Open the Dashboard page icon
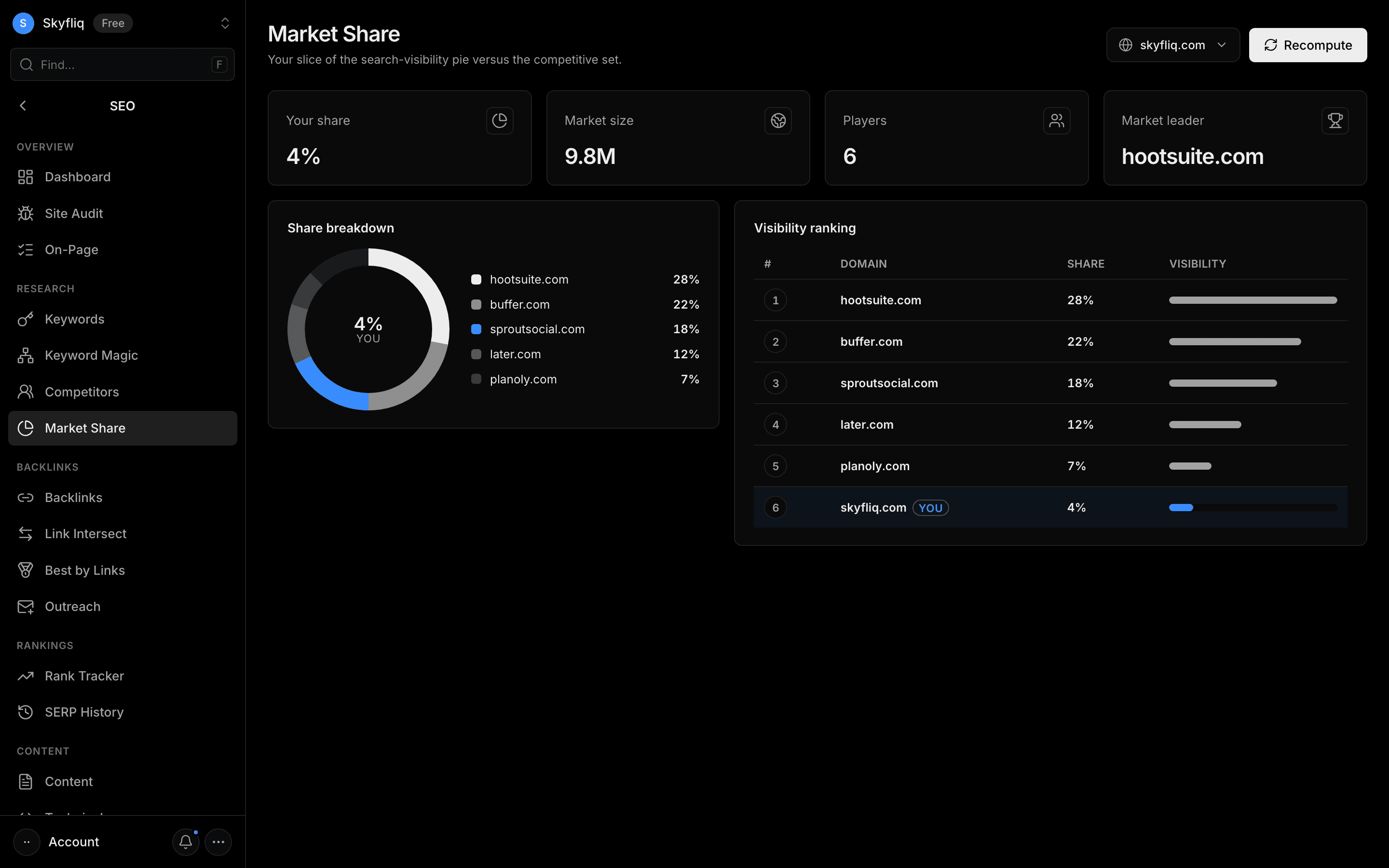This screenshot has height=868, width=1389. [25, 177]
